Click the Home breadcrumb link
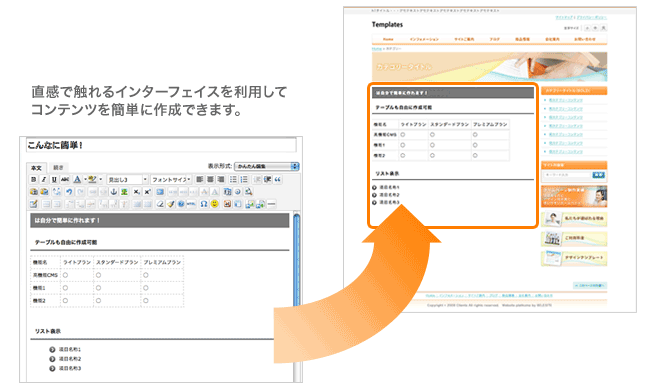The image size is (660, 390). (x=377, y=49)
